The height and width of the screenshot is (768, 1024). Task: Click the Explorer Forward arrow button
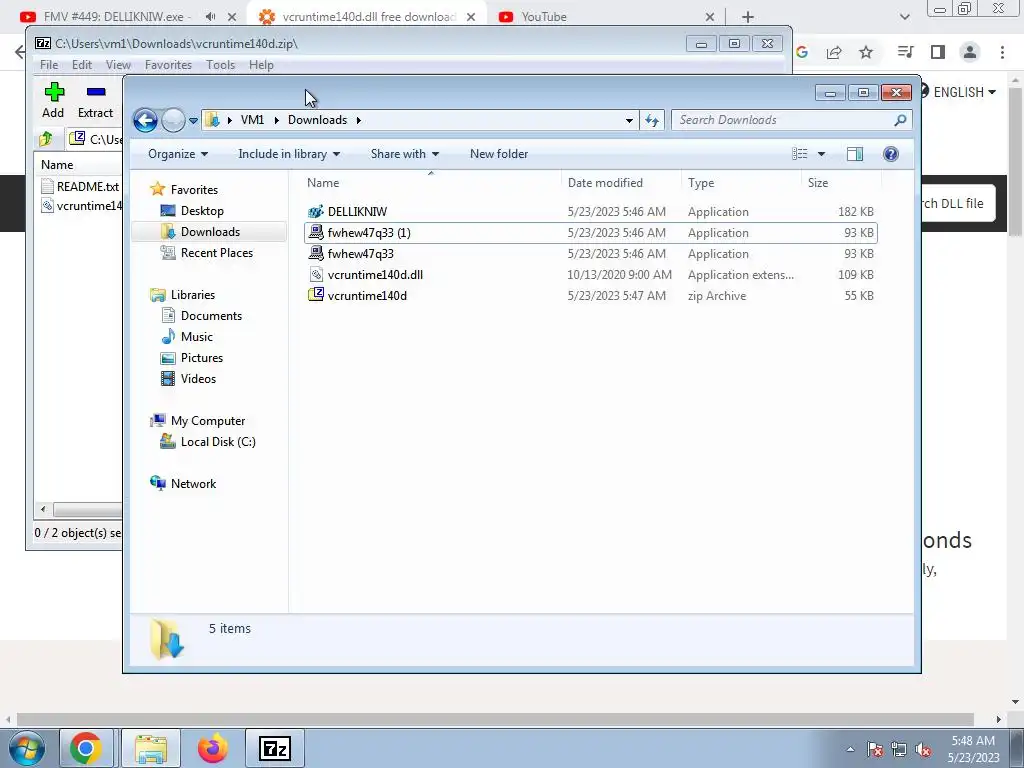(173, 120)
